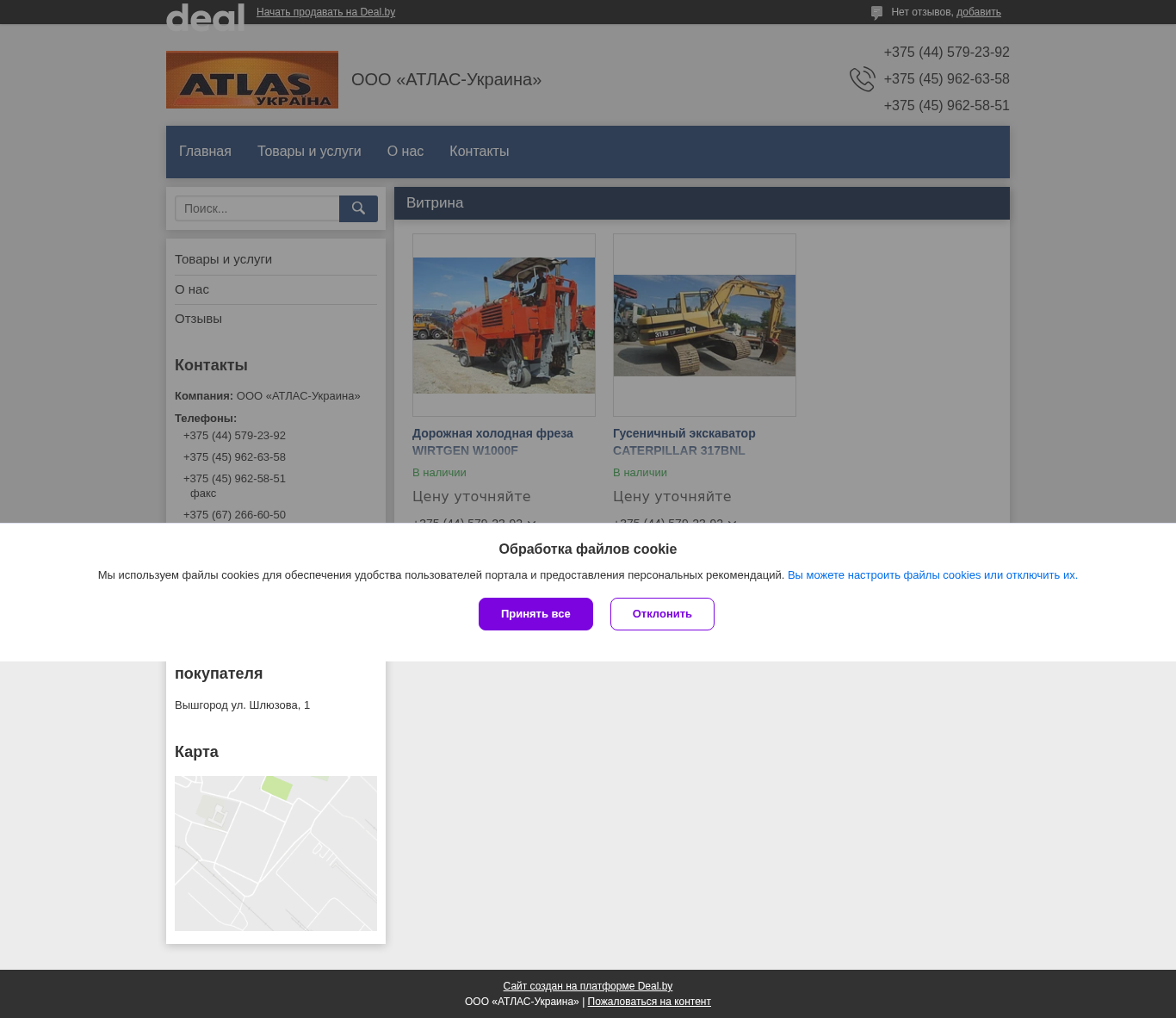Click sidebar phone +375 (44) 579-23-92
This screenshot has width=1176, height=1018.
(234, 436)
